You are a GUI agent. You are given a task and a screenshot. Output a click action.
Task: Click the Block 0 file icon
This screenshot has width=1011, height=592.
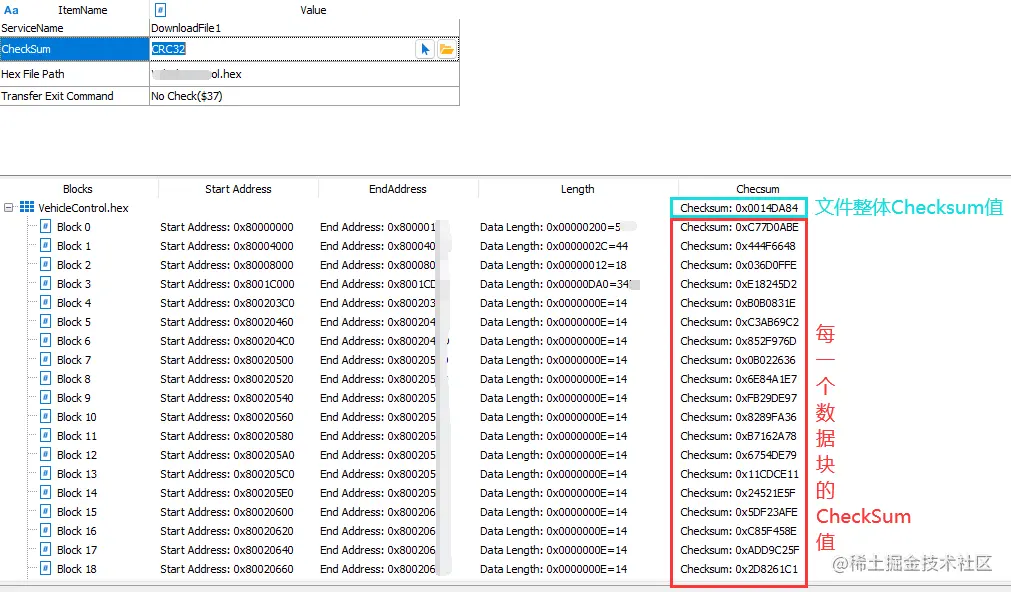point(46,226)
